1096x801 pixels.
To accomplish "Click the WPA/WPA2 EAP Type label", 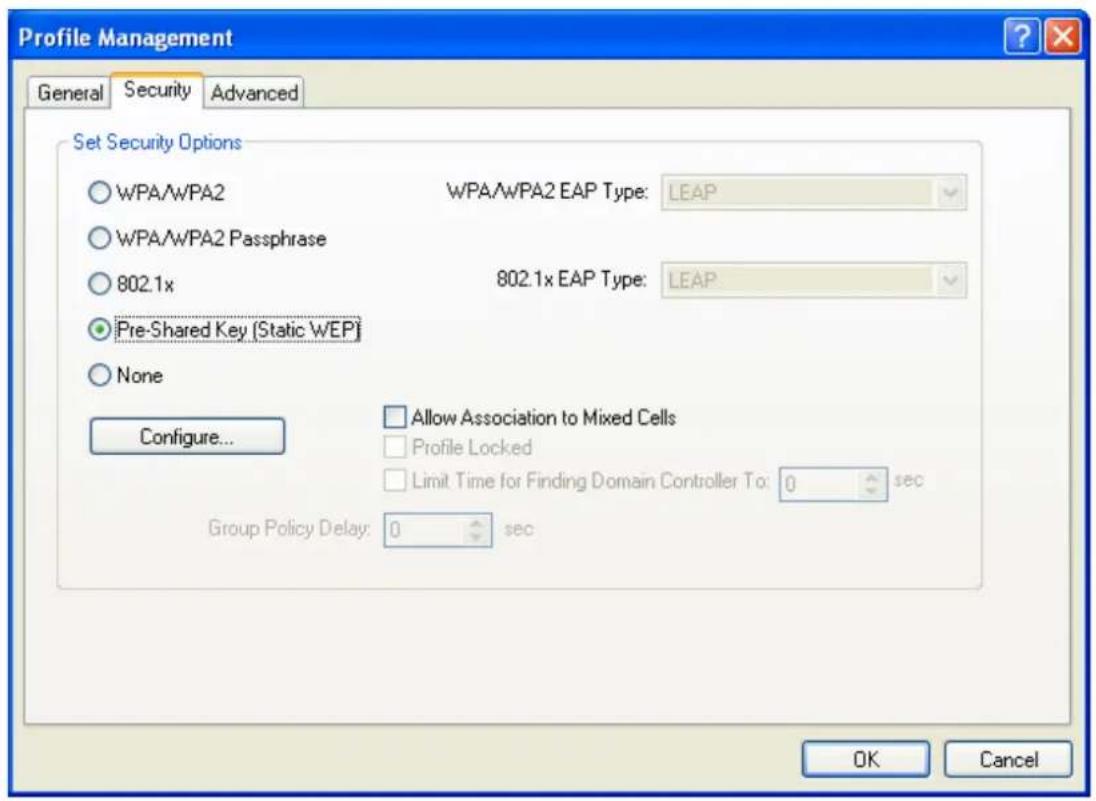I will tap(547, 192).
